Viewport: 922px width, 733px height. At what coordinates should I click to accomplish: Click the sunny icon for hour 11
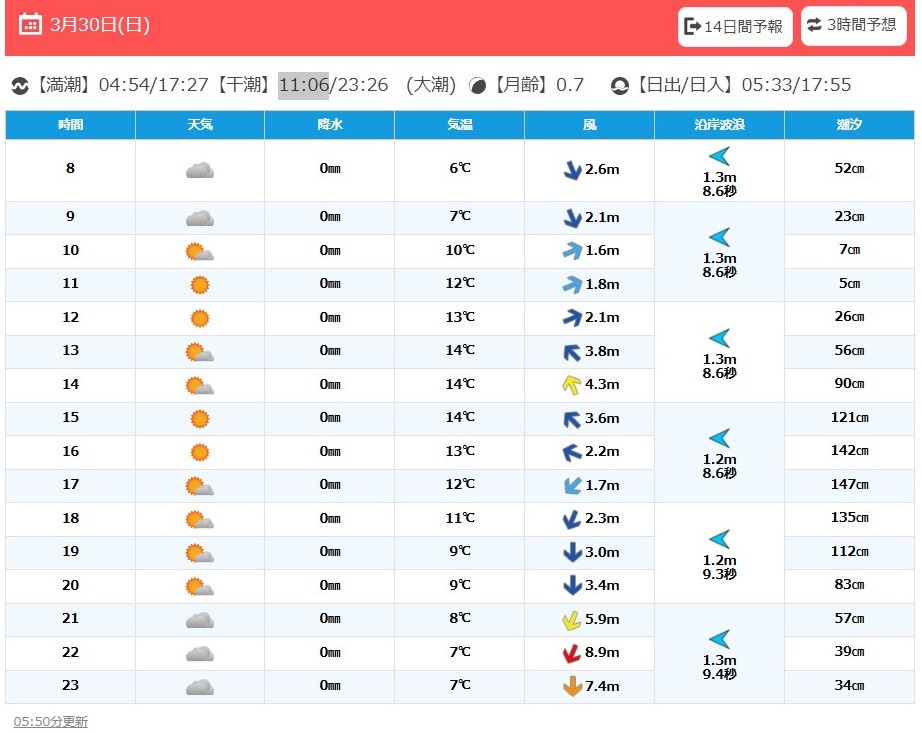pos(200,285)
